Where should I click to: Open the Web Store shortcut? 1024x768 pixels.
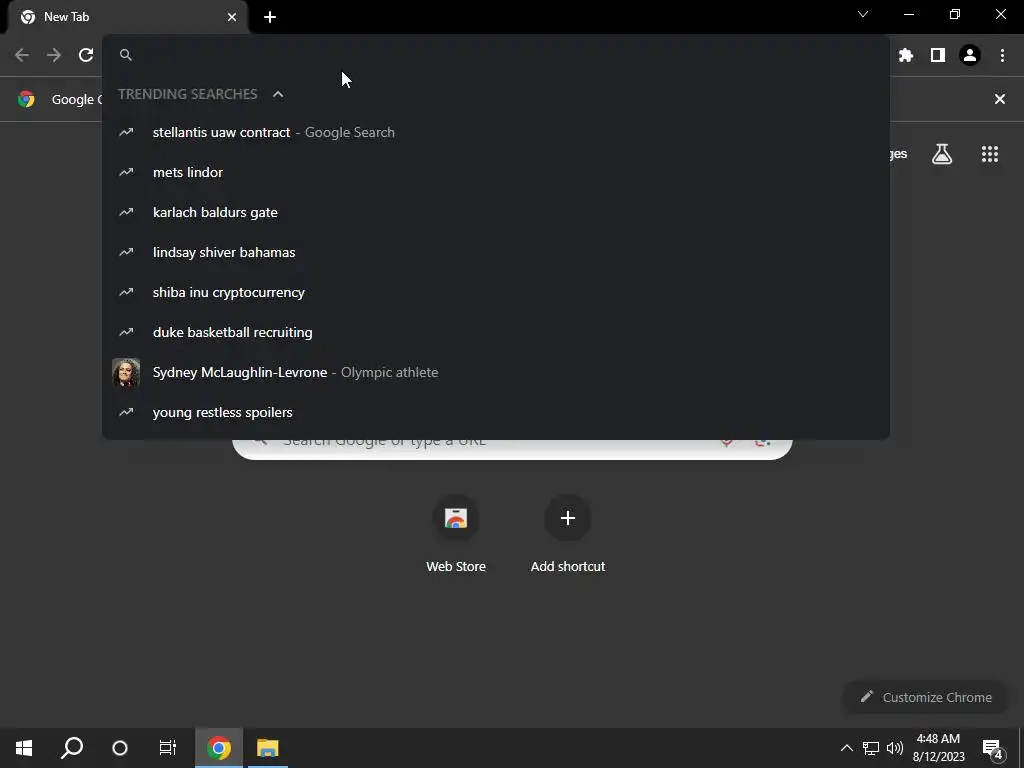pos(456,534)
